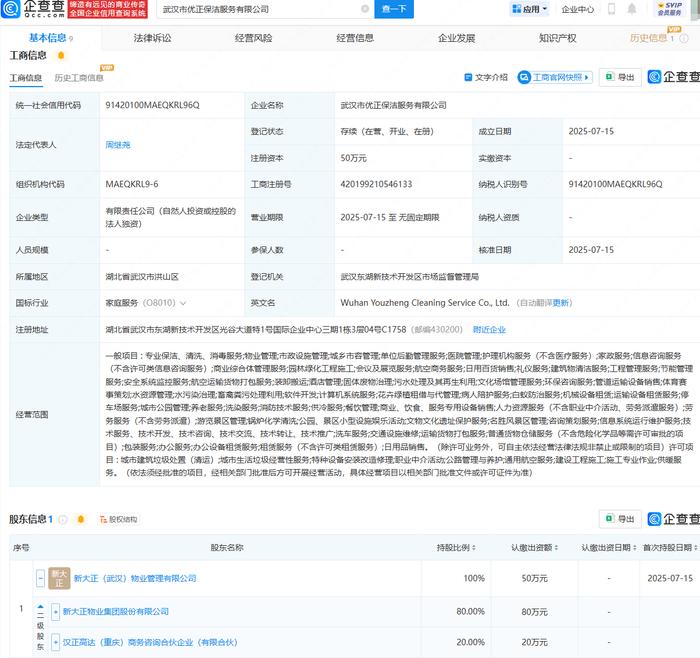Switch to the 法律诉讼 tab
The height and width of the screenshot is (658, 700).
click(x=152, y=38)
